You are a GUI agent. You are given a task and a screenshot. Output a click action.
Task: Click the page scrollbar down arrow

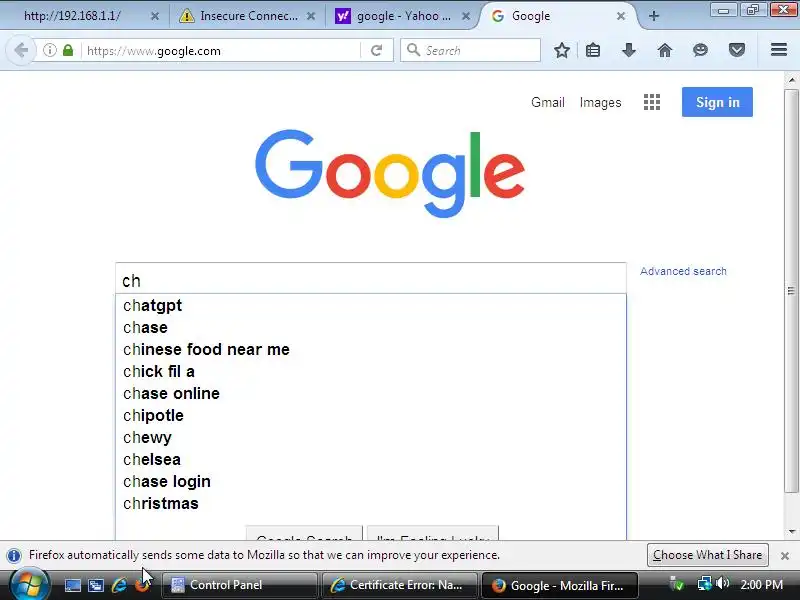tap(791, 532)
